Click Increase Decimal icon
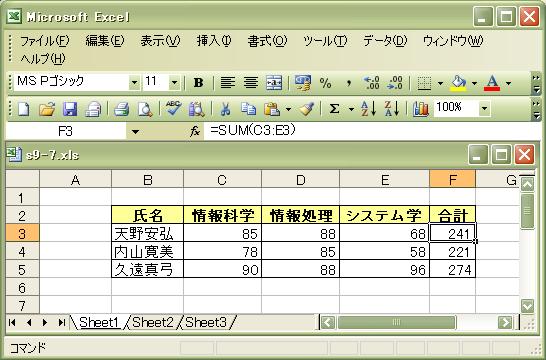 (371, 83)
